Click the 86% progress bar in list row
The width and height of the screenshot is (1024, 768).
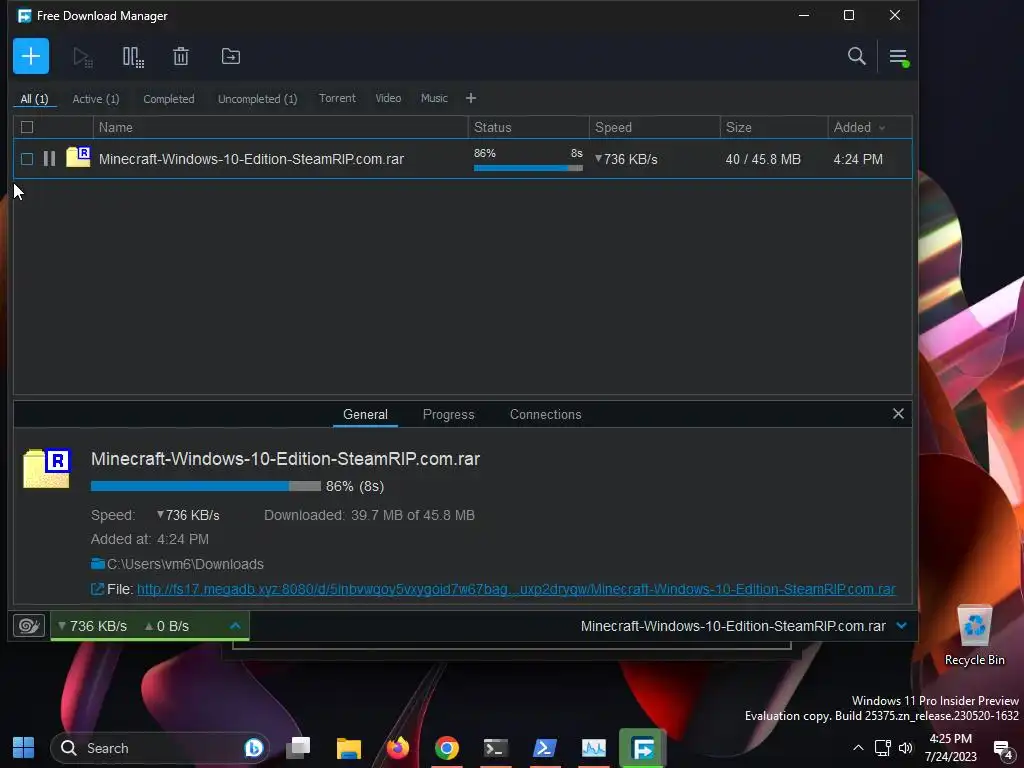pos(528,168)
